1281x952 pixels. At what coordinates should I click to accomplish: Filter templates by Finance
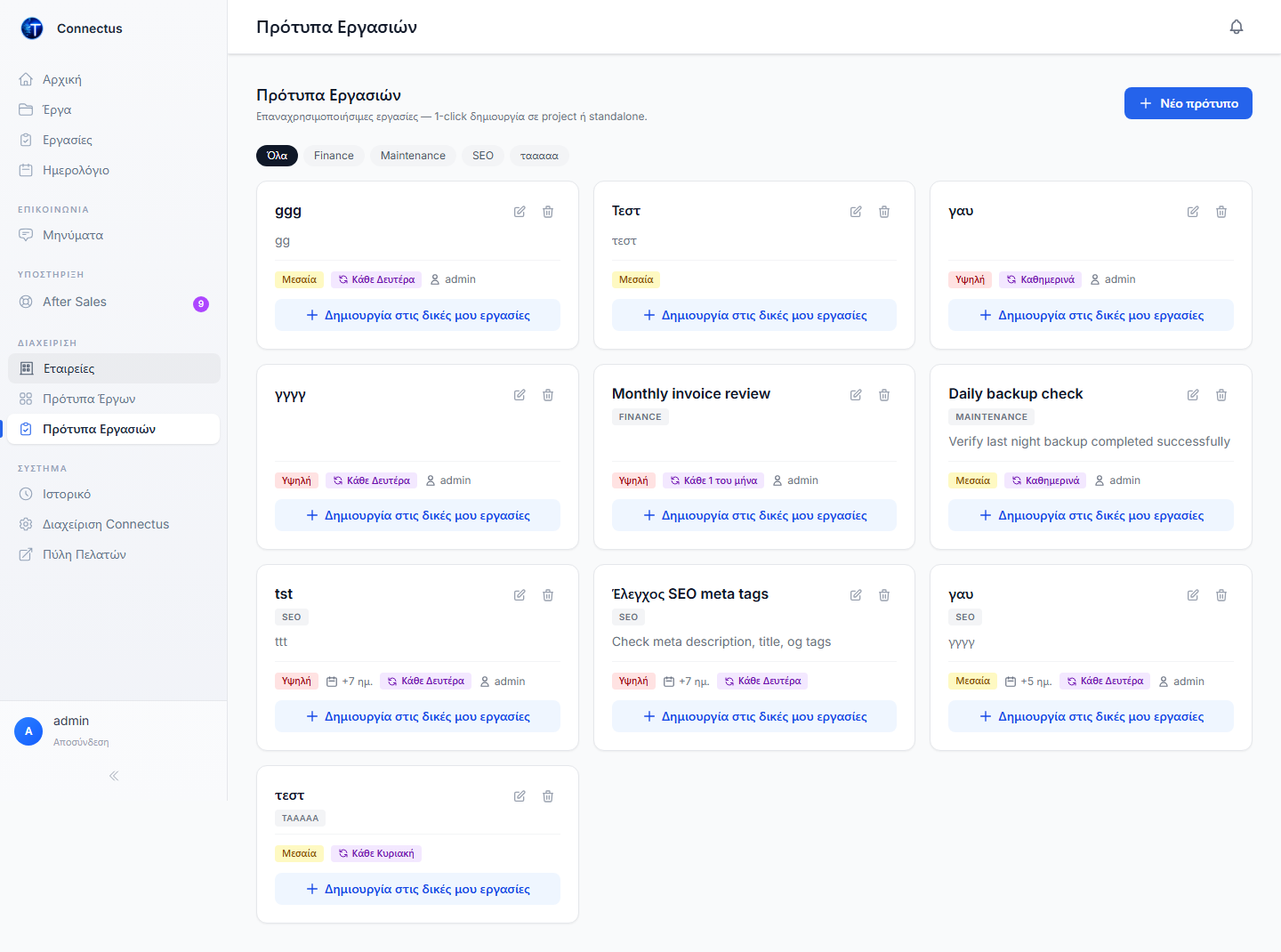334,156
